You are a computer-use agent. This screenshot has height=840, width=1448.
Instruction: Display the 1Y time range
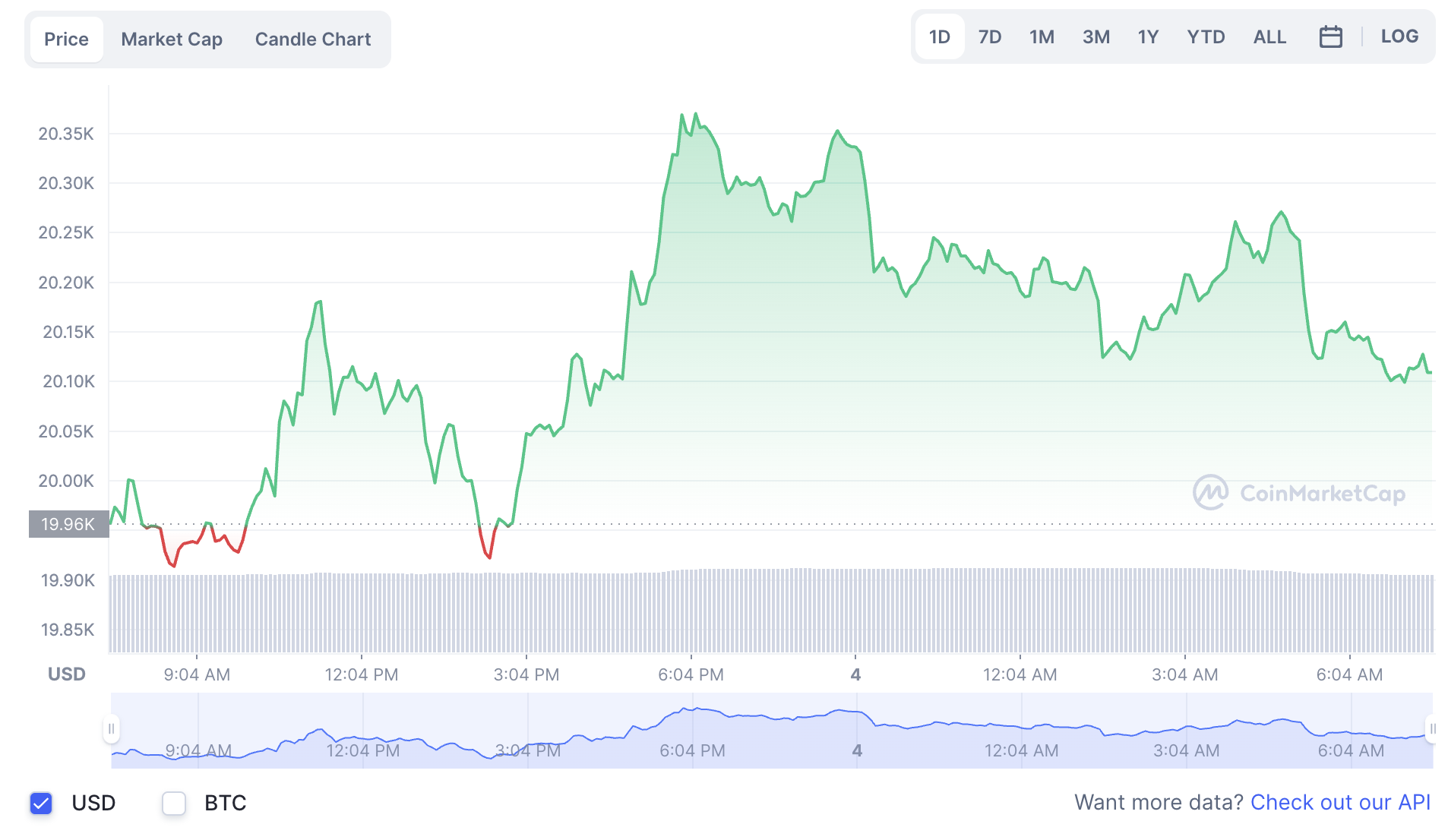tap(1148, 36)
